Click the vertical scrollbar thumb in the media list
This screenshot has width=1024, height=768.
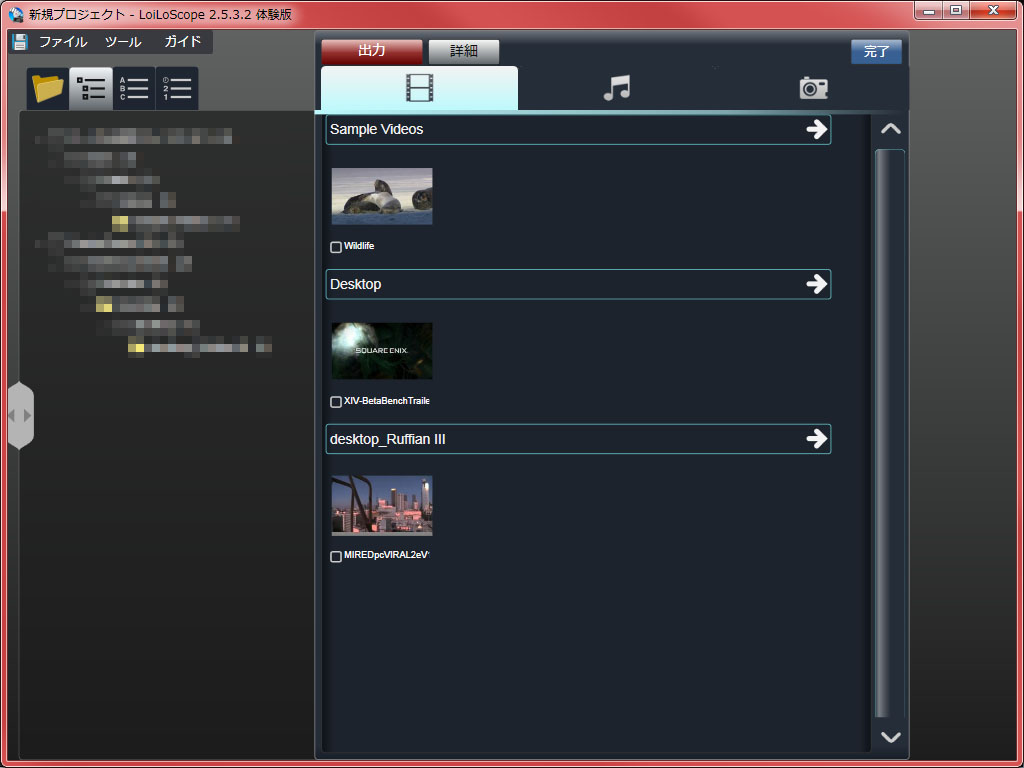coord(889,434)
